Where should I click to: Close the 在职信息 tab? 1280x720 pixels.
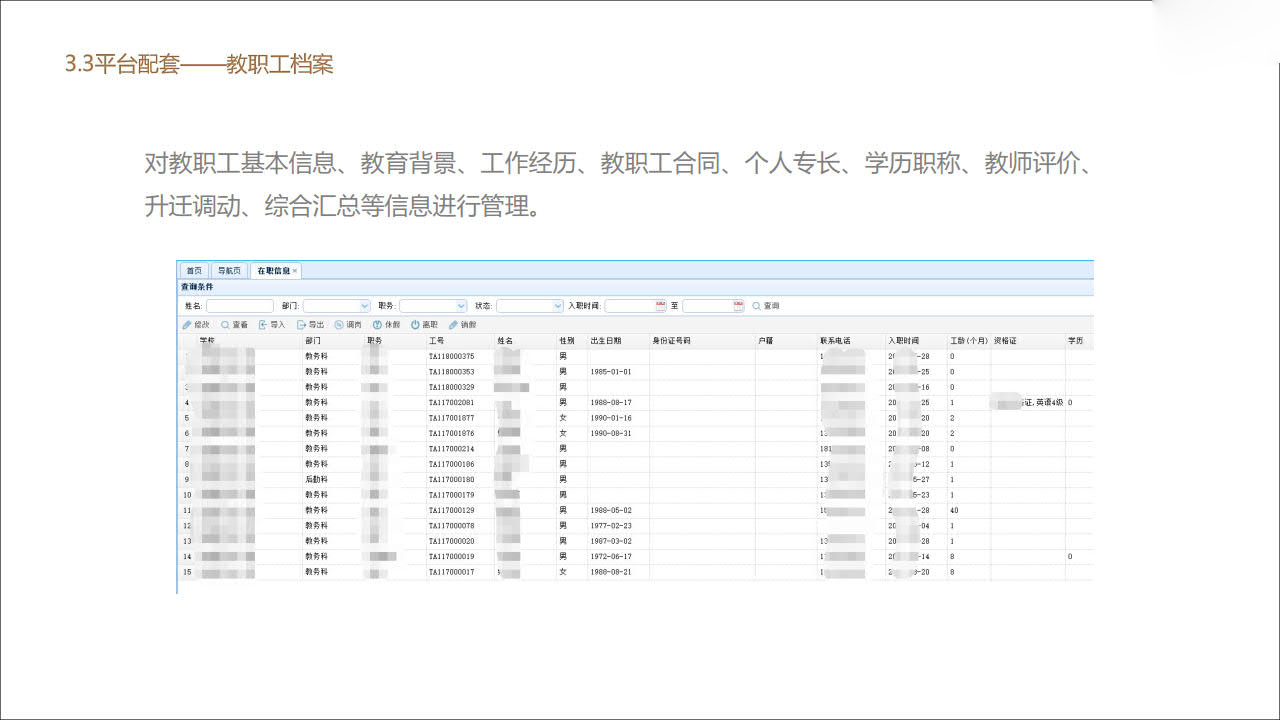(295, 271)
